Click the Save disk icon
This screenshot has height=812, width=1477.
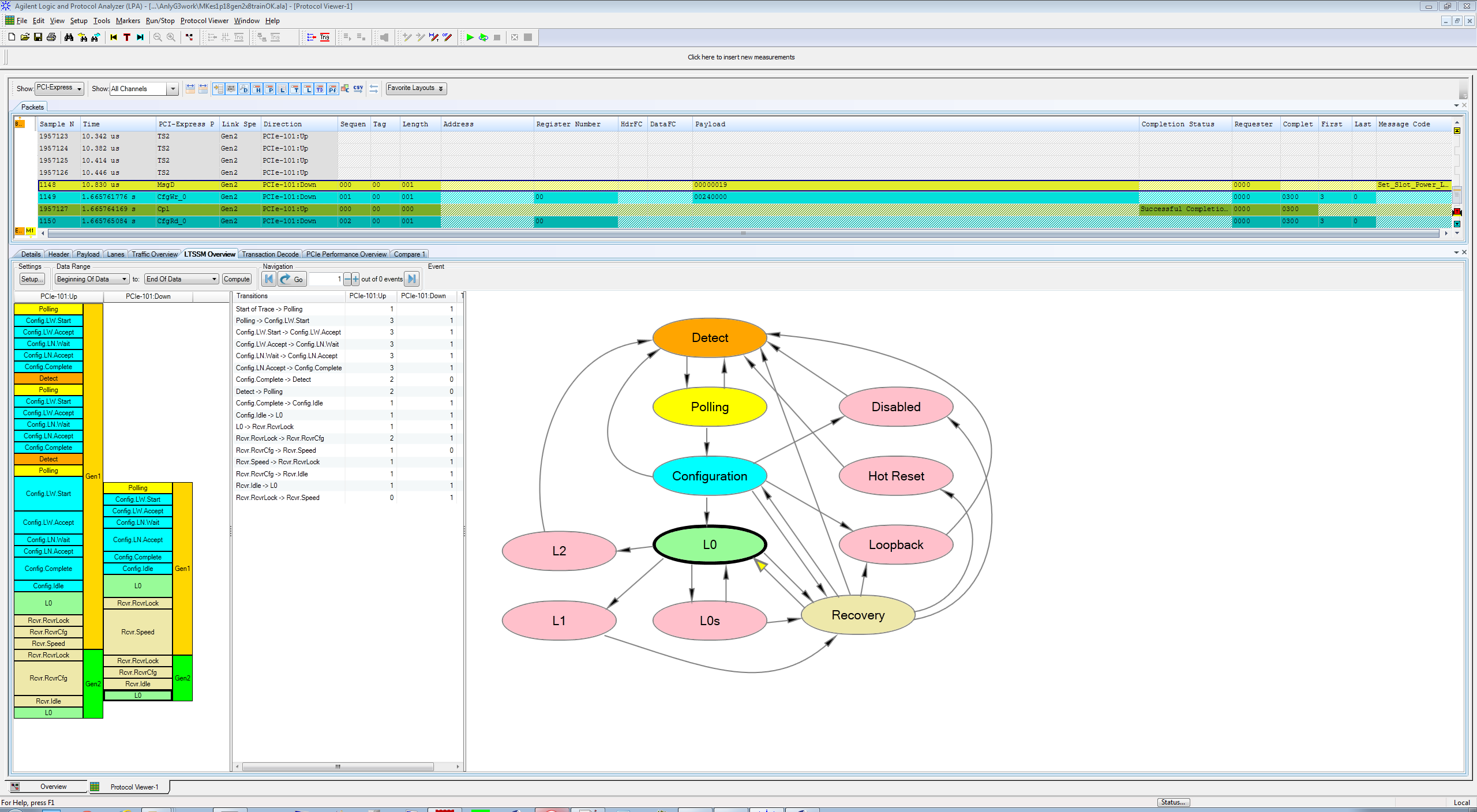[38, 37]
